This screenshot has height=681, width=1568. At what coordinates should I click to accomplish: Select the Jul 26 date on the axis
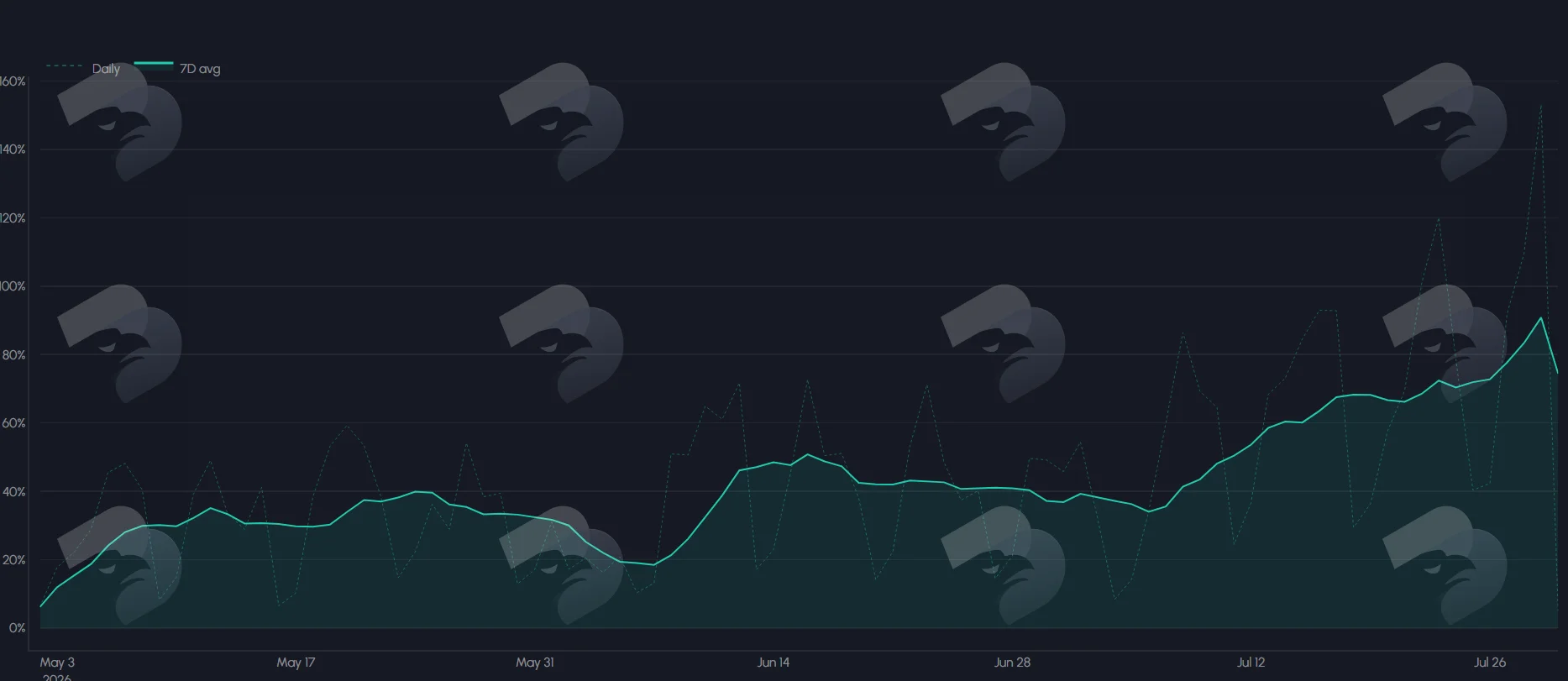point(1490,663)
